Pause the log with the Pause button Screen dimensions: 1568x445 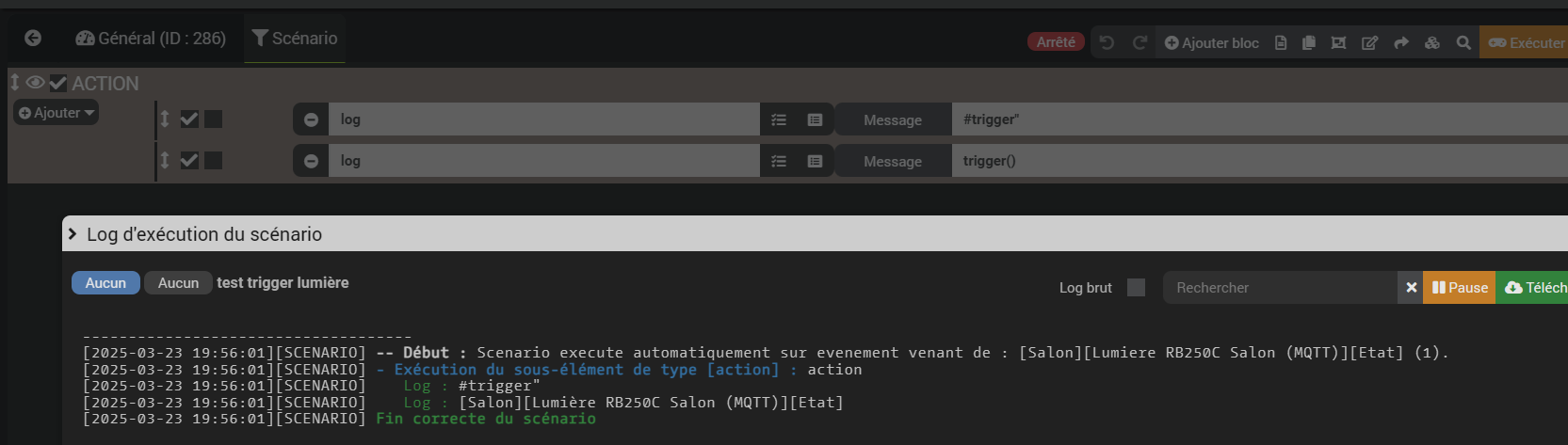coord(1459,288)
